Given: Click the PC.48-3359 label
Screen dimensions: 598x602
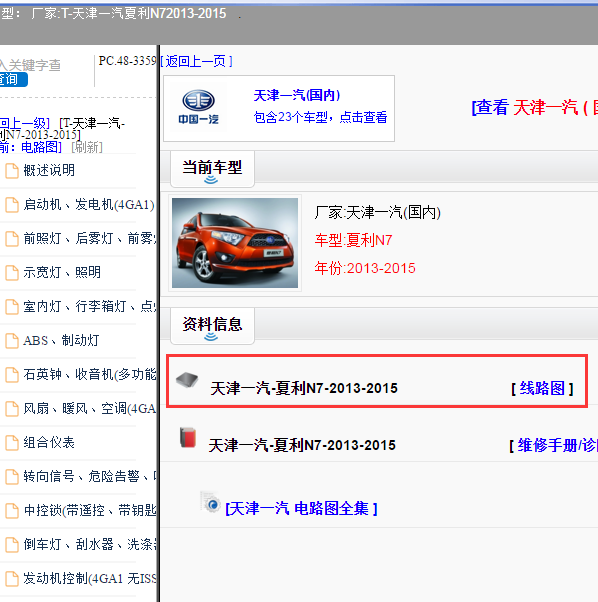Looking at the screenshot, I should 127,61.
